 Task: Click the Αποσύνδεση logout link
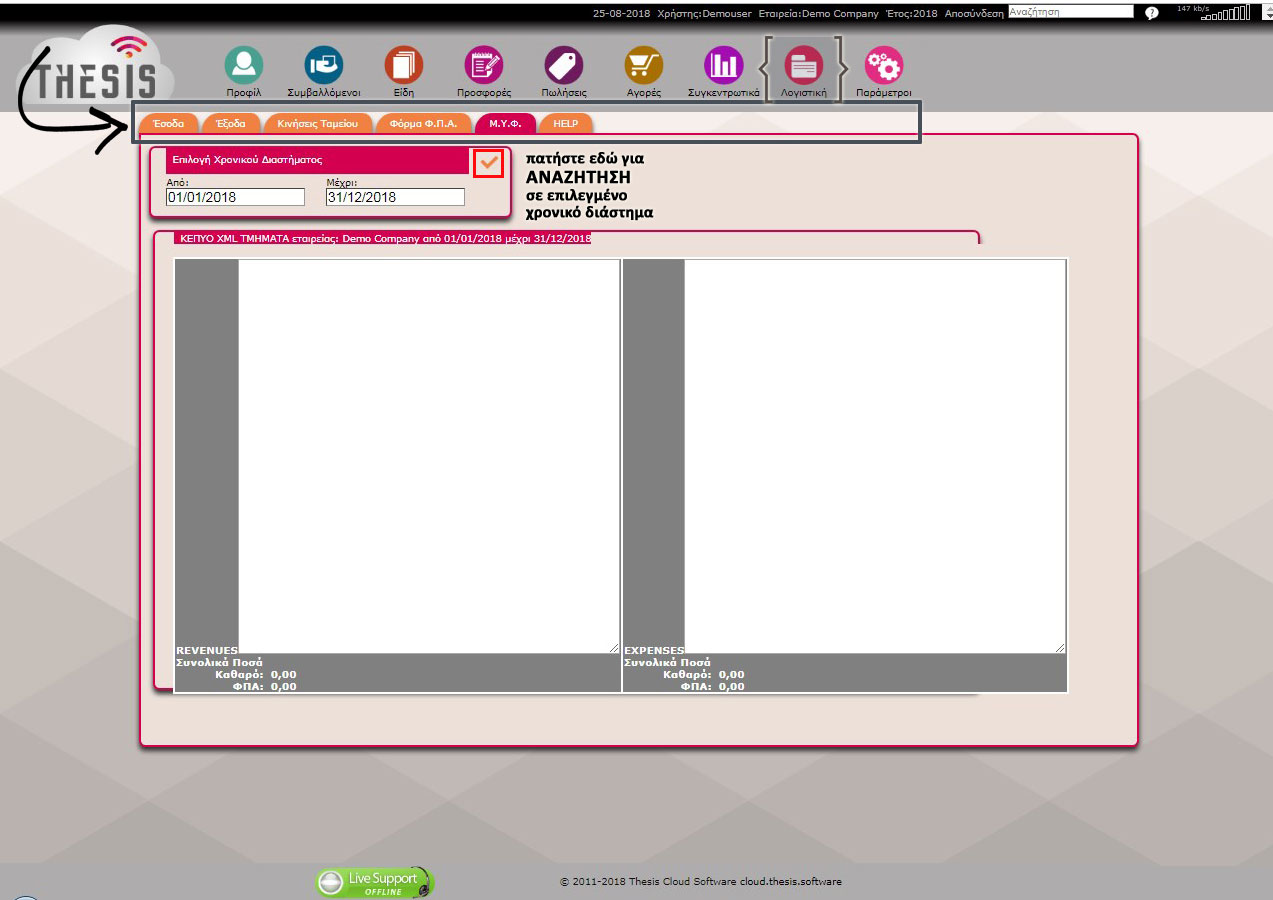[x=973, y=14]
